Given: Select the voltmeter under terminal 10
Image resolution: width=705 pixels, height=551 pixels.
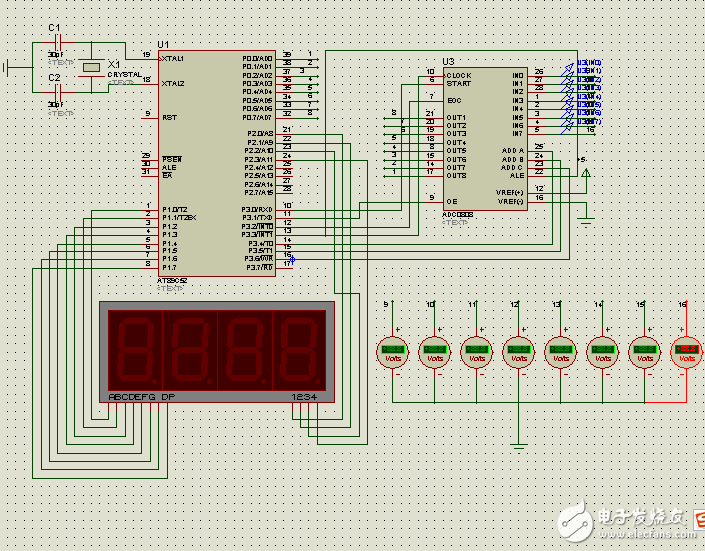Looking at the screenshot, I should (x=434, y=352).
